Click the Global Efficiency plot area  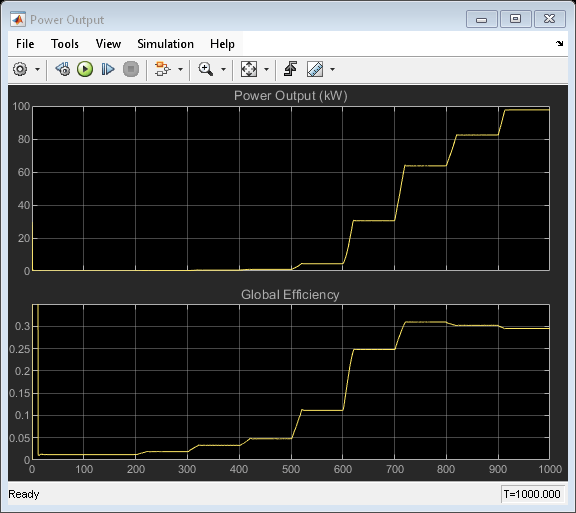point(291,382)
